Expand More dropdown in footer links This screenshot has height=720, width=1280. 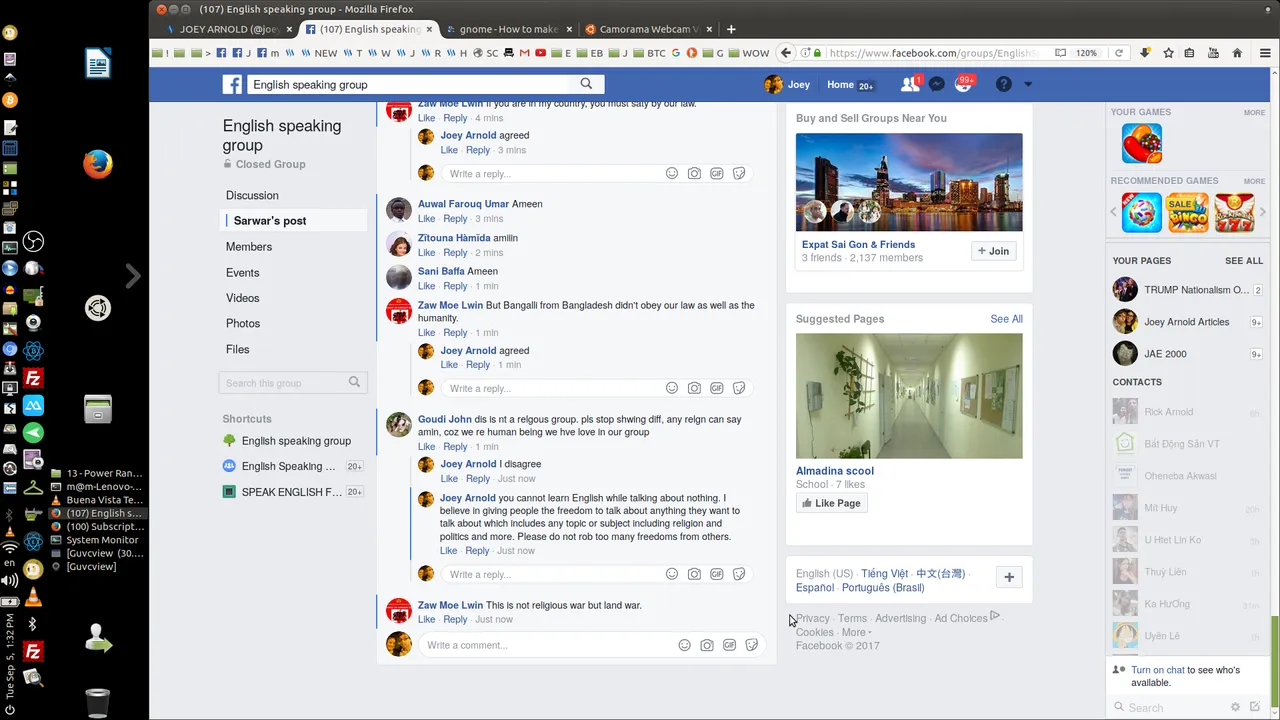coord(856,632)
